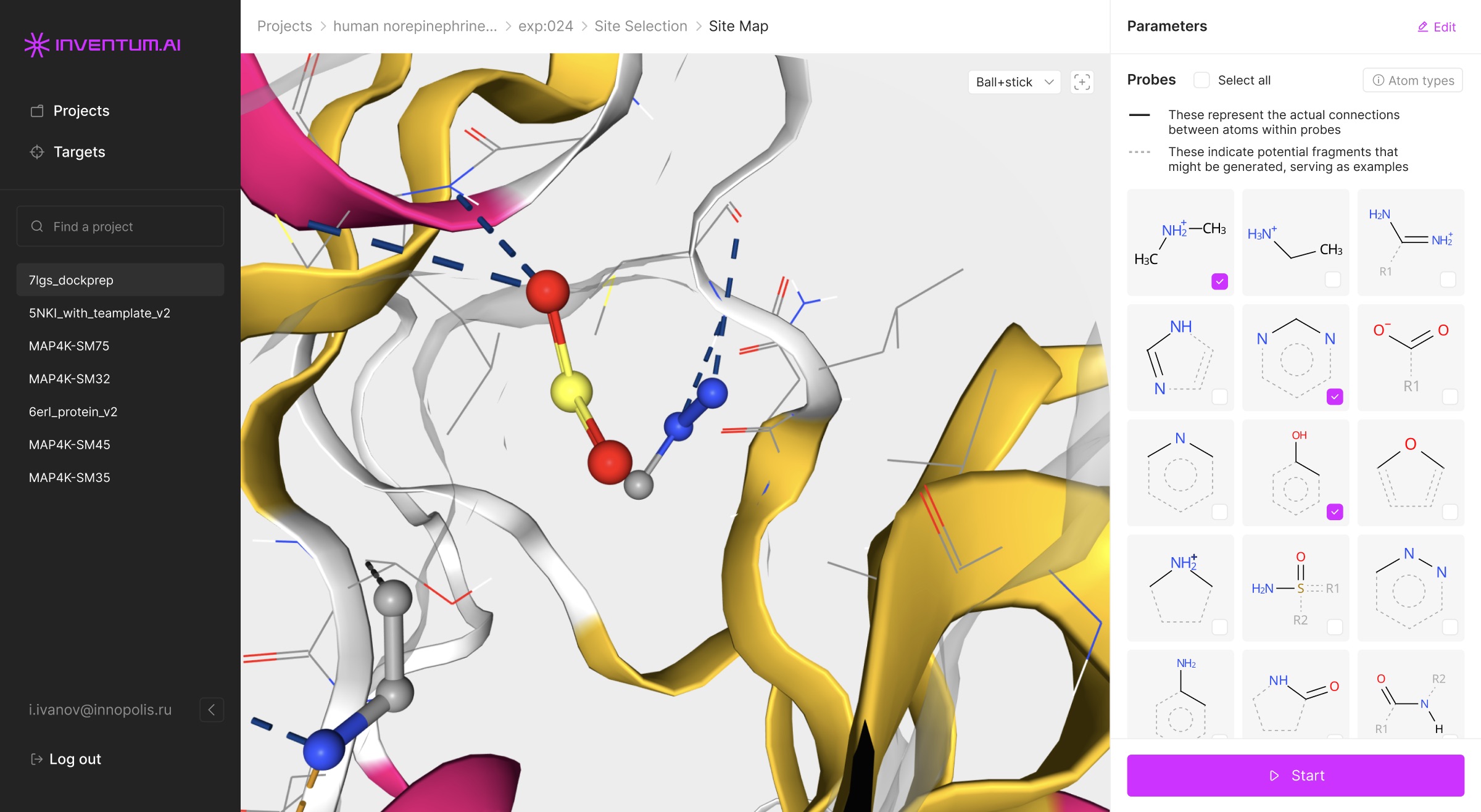Click Log out text
The height and width of the screenshot is (812, 1481).
pyautogui.click(x=75, y=759)
